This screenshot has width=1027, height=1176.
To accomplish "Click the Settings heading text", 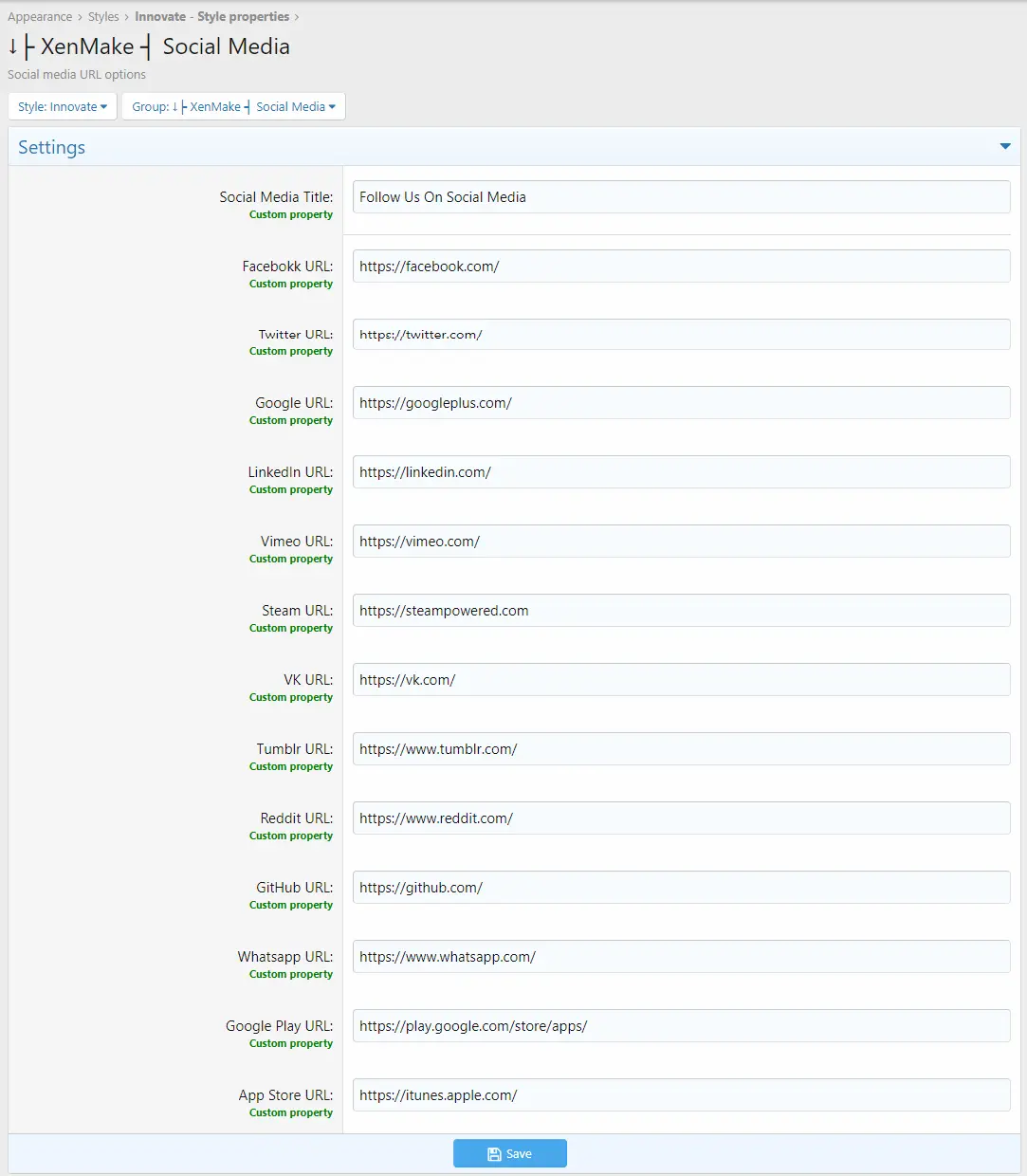I will (x=51, y=147).
